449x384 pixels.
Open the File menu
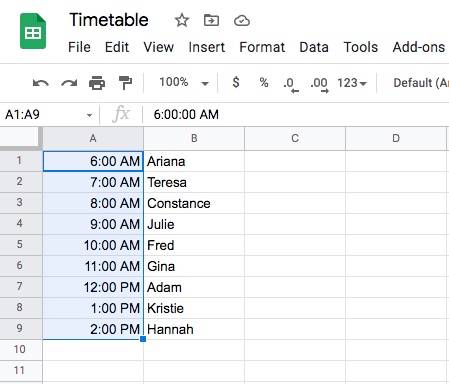pyautogui.click(x=79, y=47)
